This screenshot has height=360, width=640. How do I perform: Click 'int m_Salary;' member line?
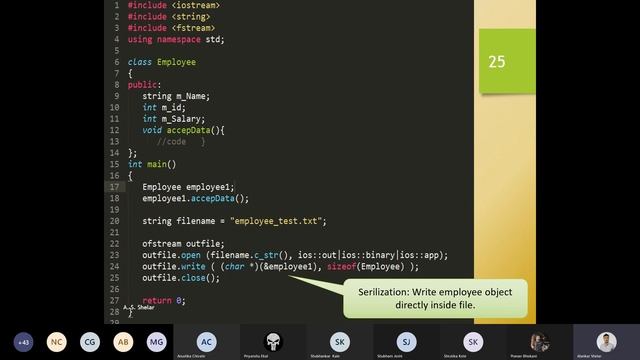click(x=174, y=119)
